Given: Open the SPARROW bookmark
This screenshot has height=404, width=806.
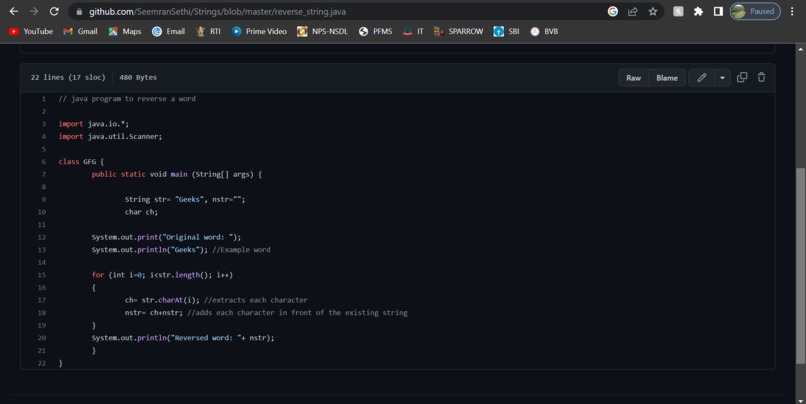Looking at the screenshot, I should coord(459,31).
